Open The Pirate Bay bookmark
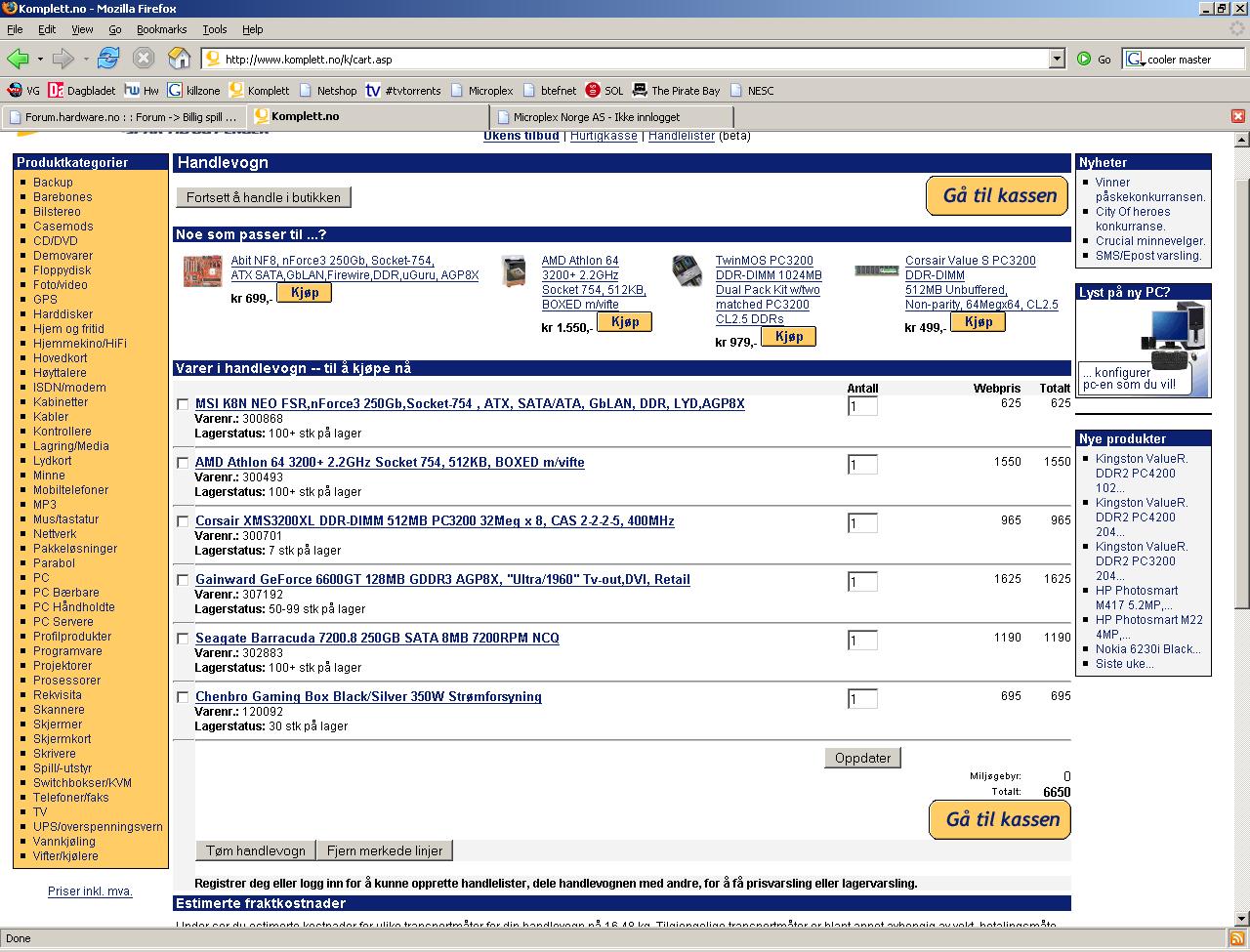Image resolution: width=1250 pixels, height=952 pixels. (x=676, y=91)
